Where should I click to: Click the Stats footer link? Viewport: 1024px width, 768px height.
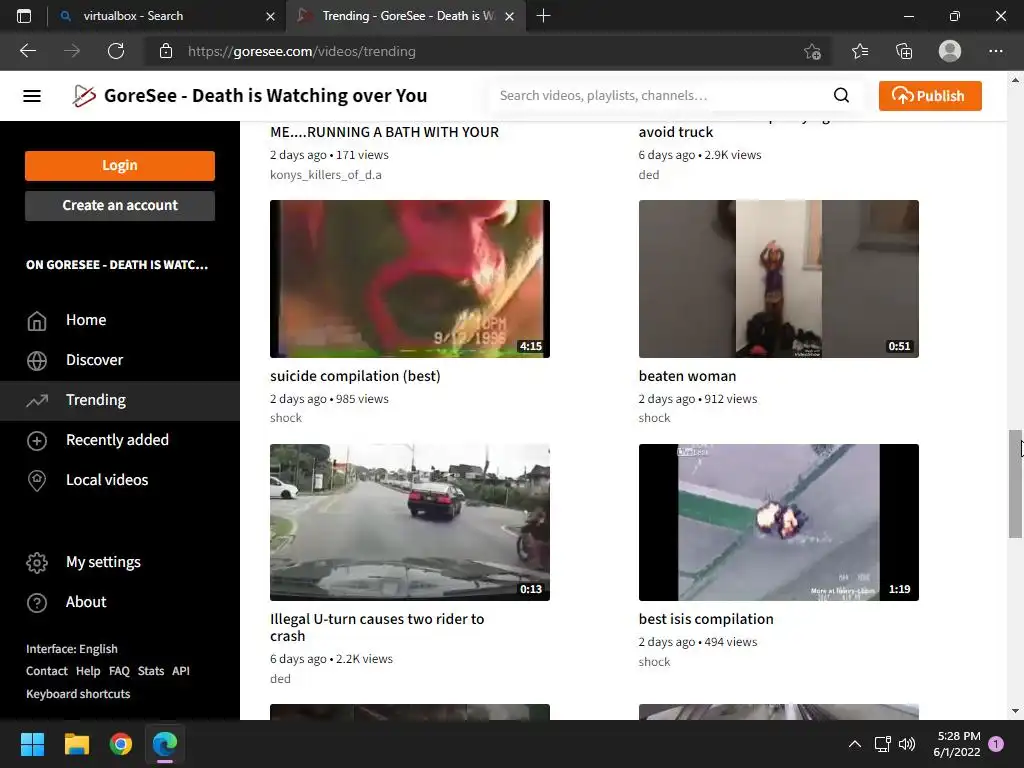151,671
